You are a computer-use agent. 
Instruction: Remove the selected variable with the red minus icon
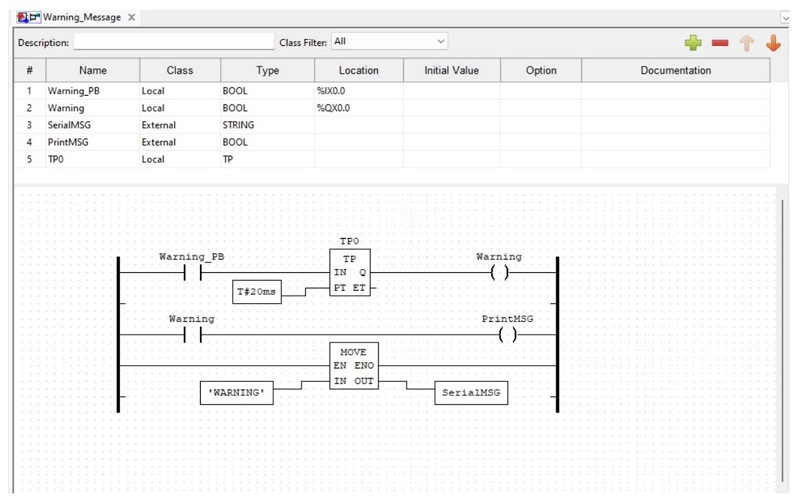pyautogui.click(x=719, y=43)
